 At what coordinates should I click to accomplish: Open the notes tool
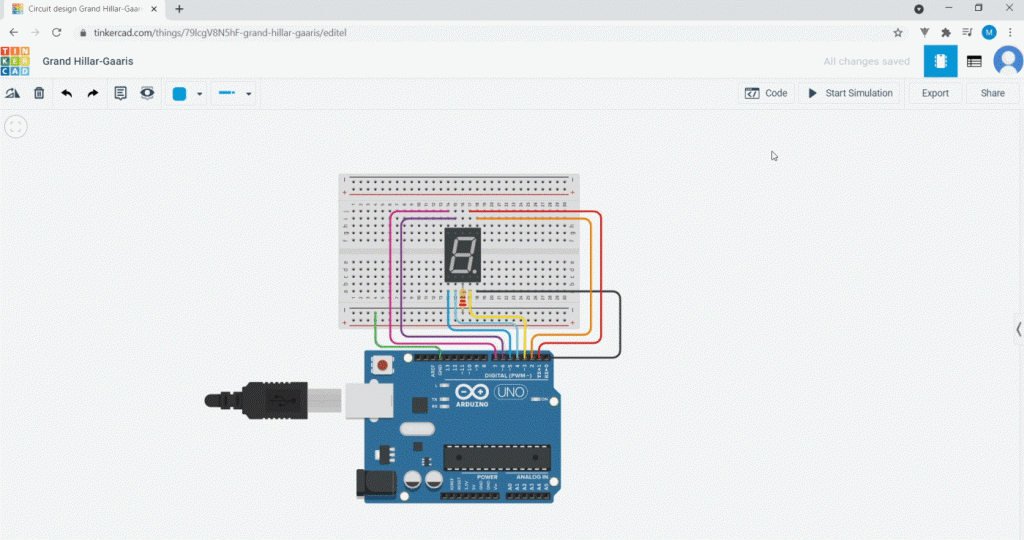tap(120, 93)
